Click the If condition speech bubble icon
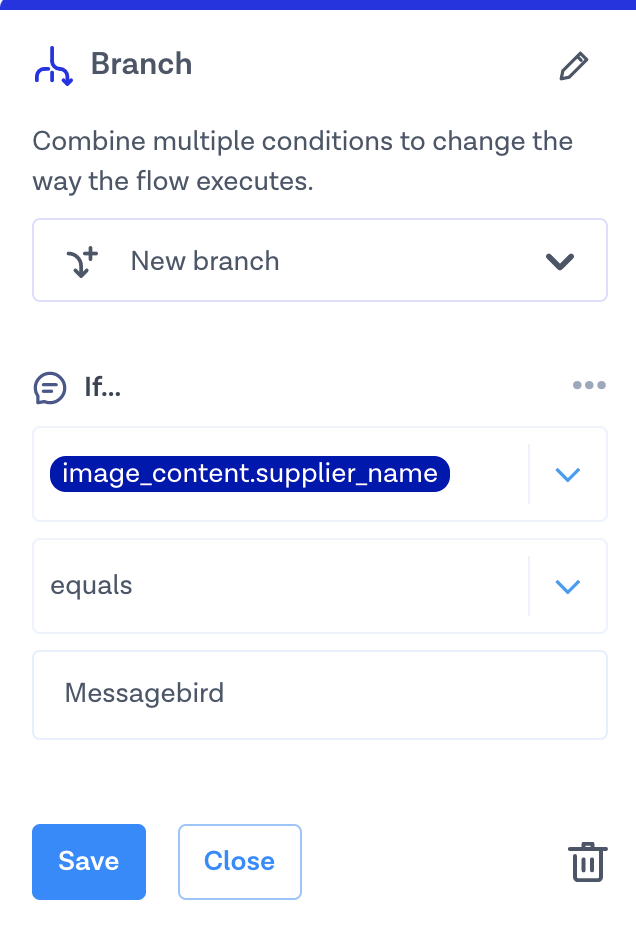 click(x=50, y=387)
